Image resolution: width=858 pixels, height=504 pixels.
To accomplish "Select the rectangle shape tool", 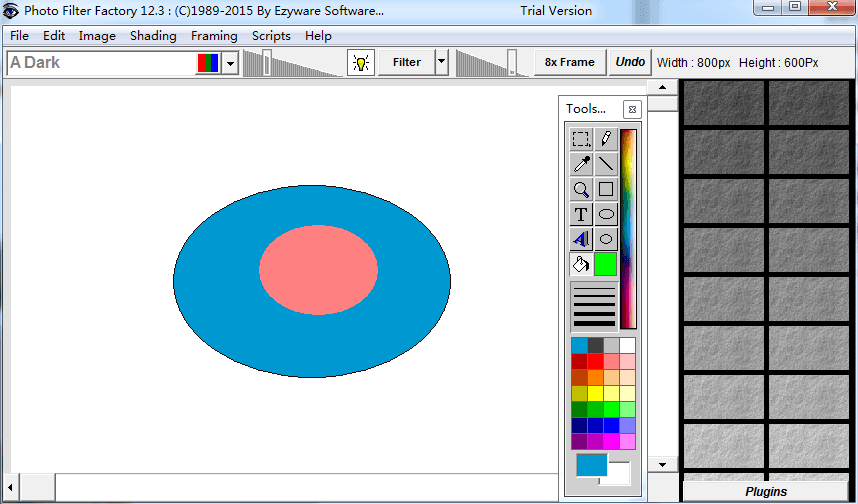I will [x=606, y=189].
